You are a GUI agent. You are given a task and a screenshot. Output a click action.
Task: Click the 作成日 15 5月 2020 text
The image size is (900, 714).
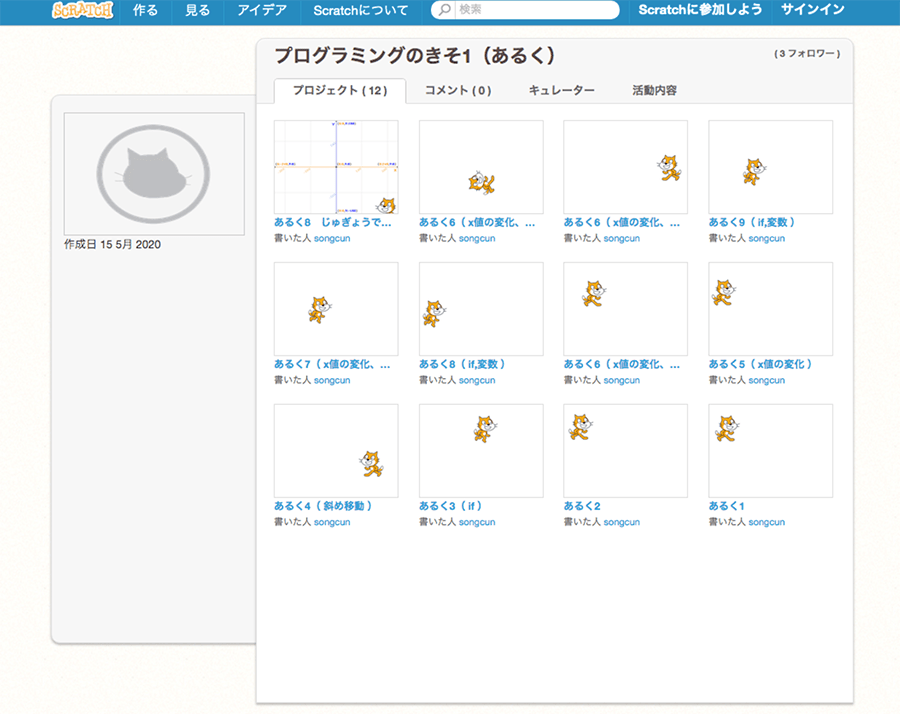pos(112,245)
